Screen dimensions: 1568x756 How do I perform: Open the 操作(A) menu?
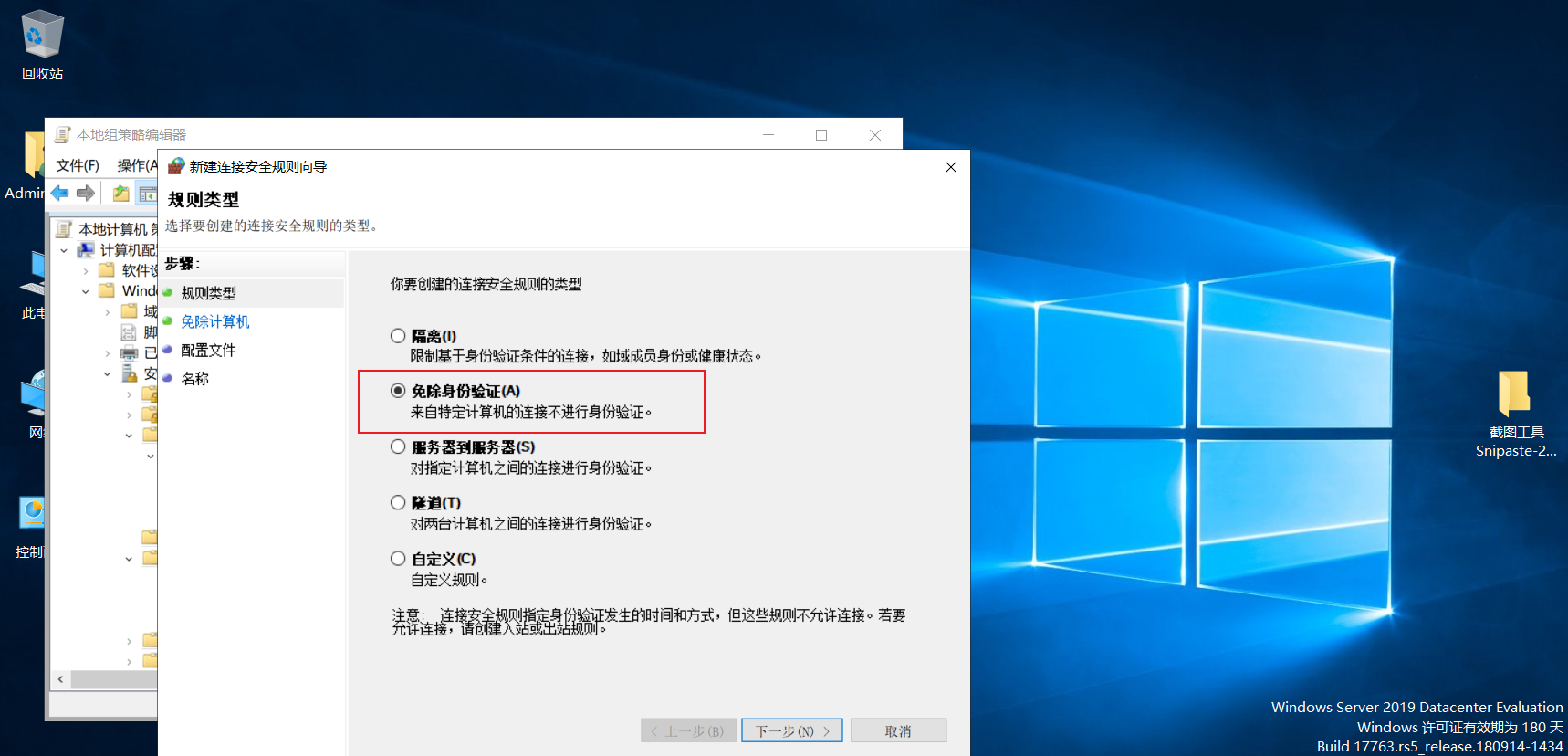click(137, 165)
